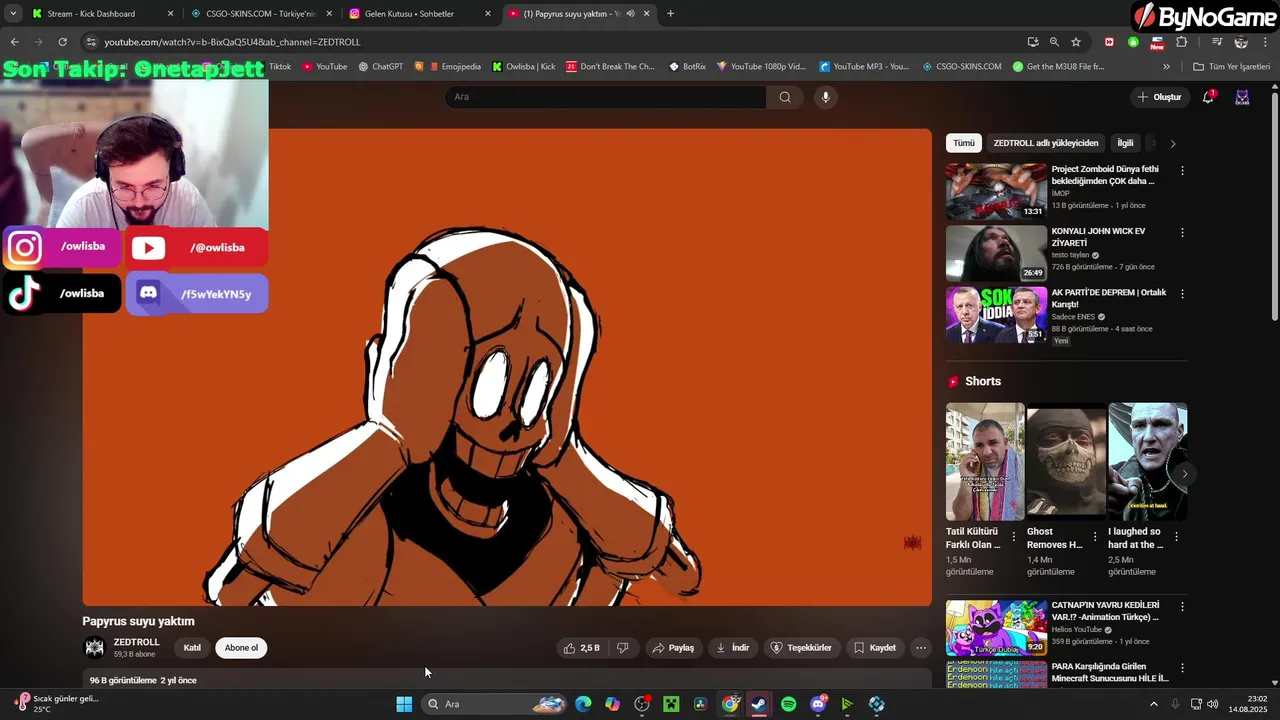This screenshot has height=720, width=1280.
Task: Show more filter chips with the arrow
Action: pyautogui.click(x=1173, y=143)
